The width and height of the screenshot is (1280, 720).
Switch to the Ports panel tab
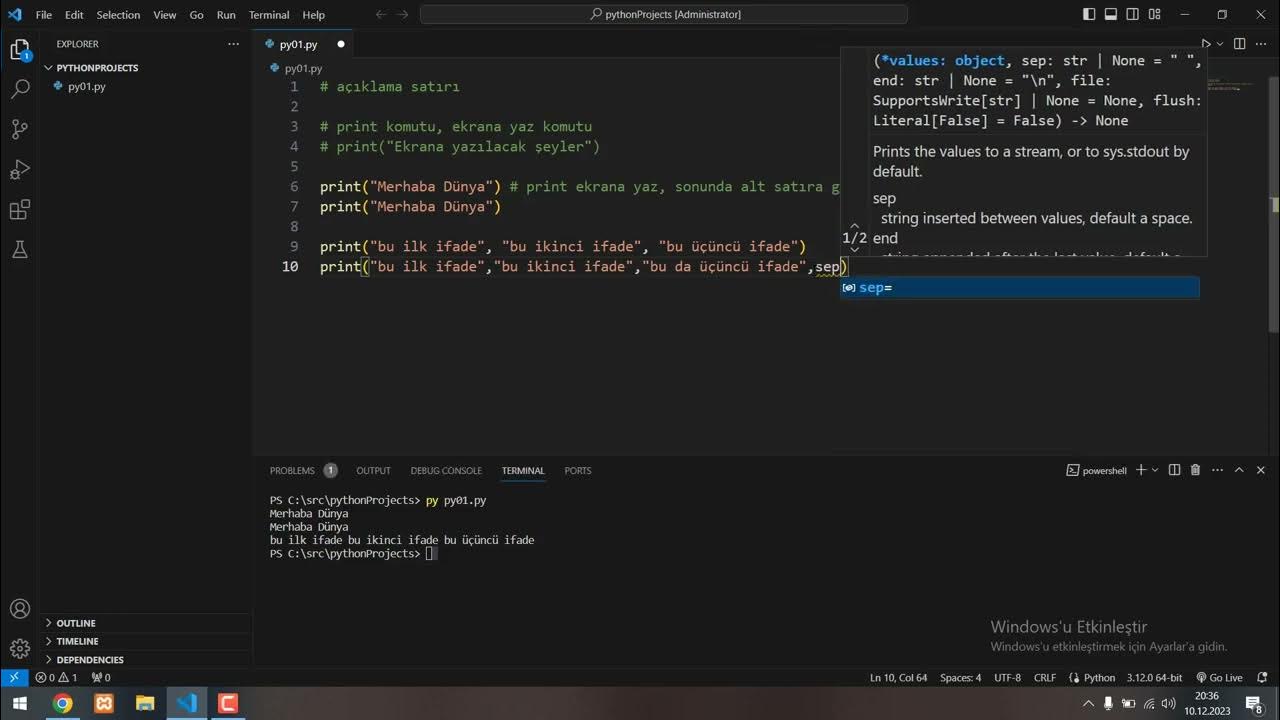click(x=577, y=470)
